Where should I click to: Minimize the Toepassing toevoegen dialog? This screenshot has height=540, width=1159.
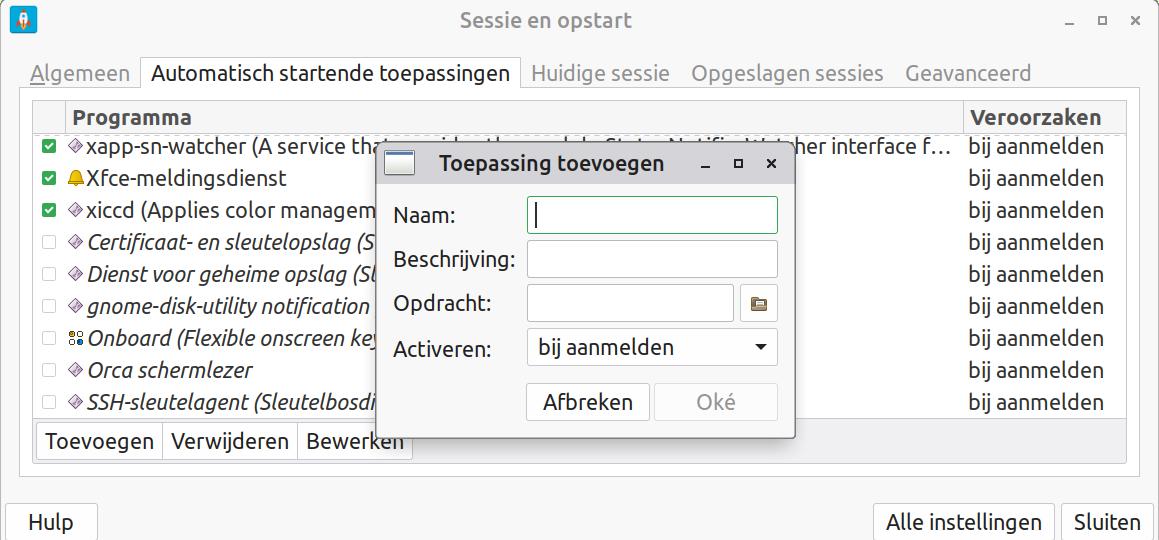coord(706,163)
